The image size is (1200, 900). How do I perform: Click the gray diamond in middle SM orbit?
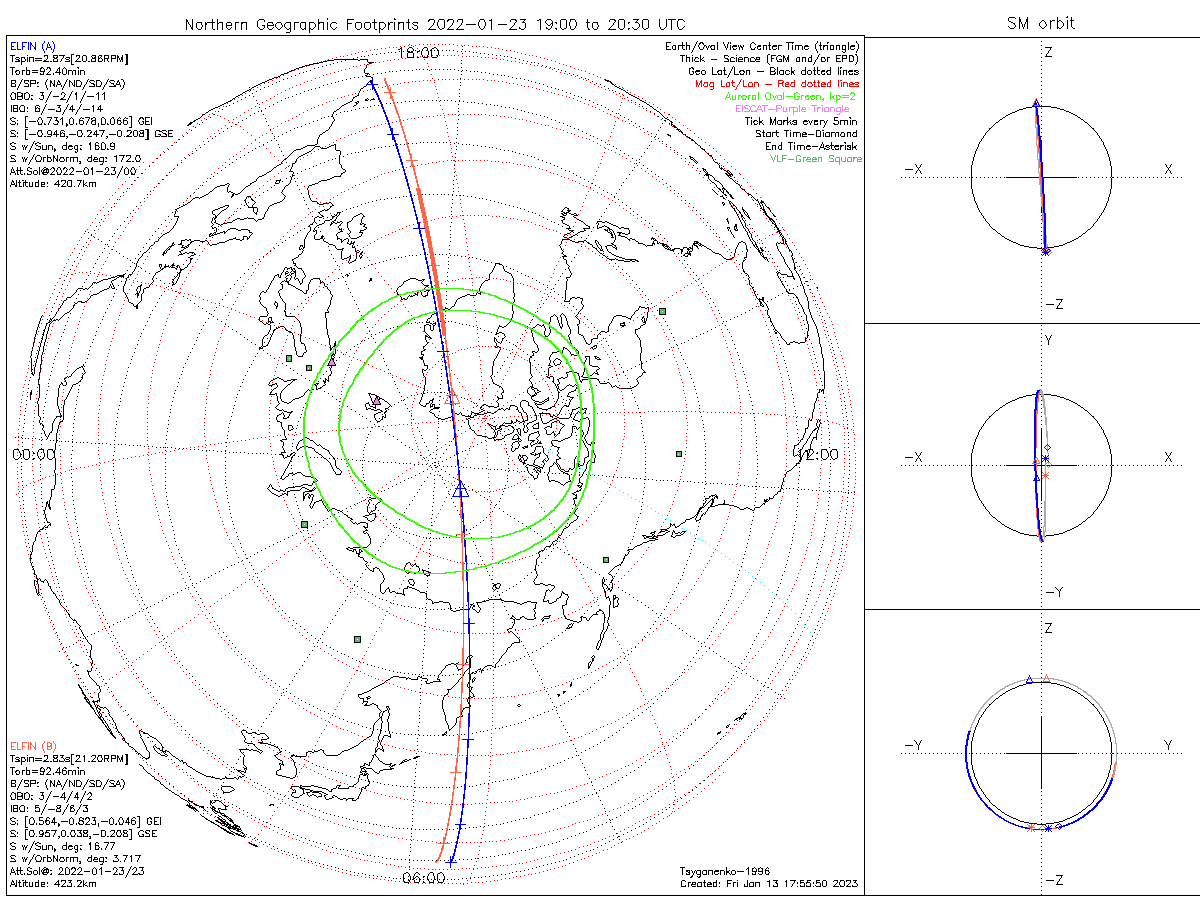click(1046, 446)
